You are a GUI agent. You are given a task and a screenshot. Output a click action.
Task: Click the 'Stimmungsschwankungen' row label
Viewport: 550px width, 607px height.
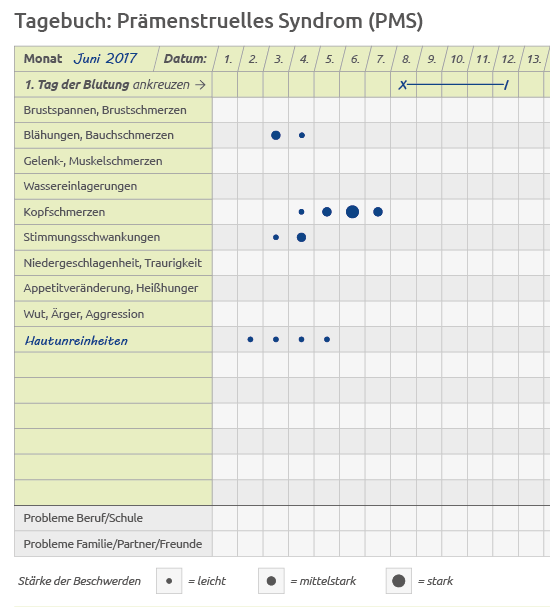tap(92, 237)
